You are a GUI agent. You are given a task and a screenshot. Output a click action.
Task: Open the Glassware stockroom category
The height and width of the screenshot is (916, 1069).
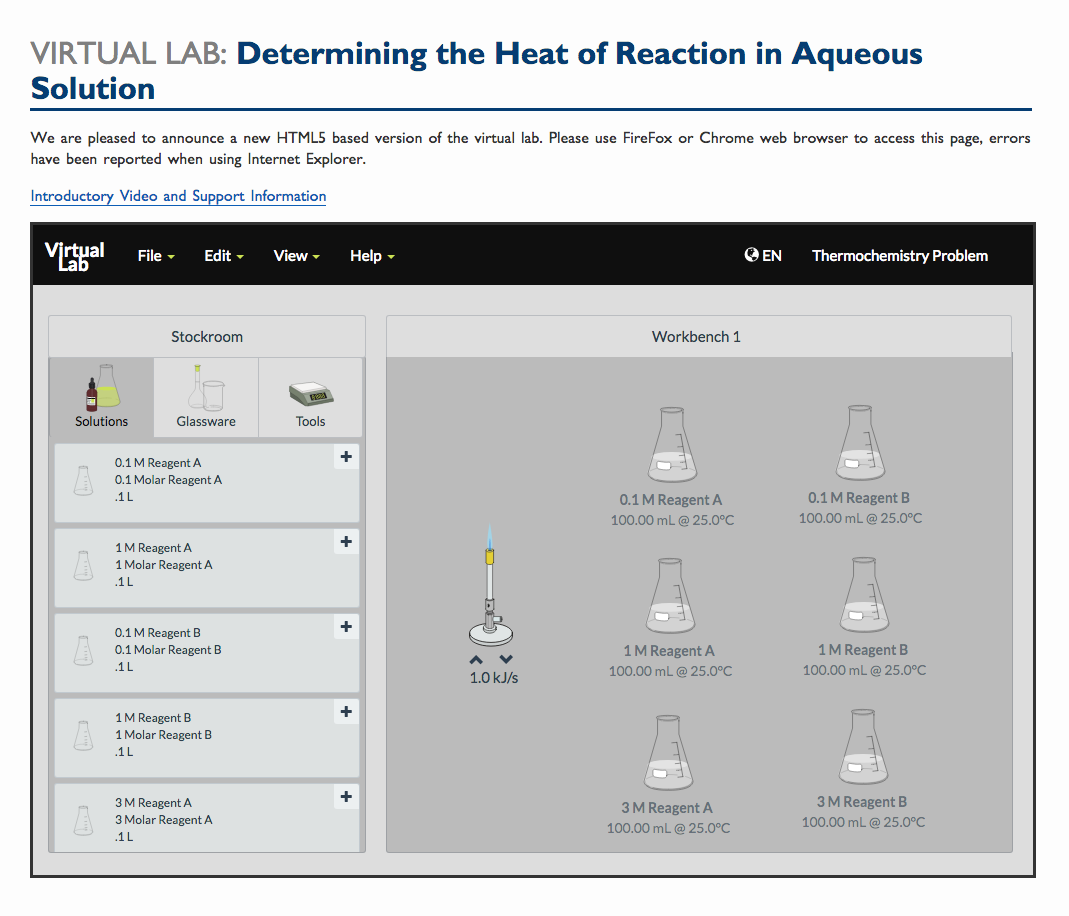(205, 397)
